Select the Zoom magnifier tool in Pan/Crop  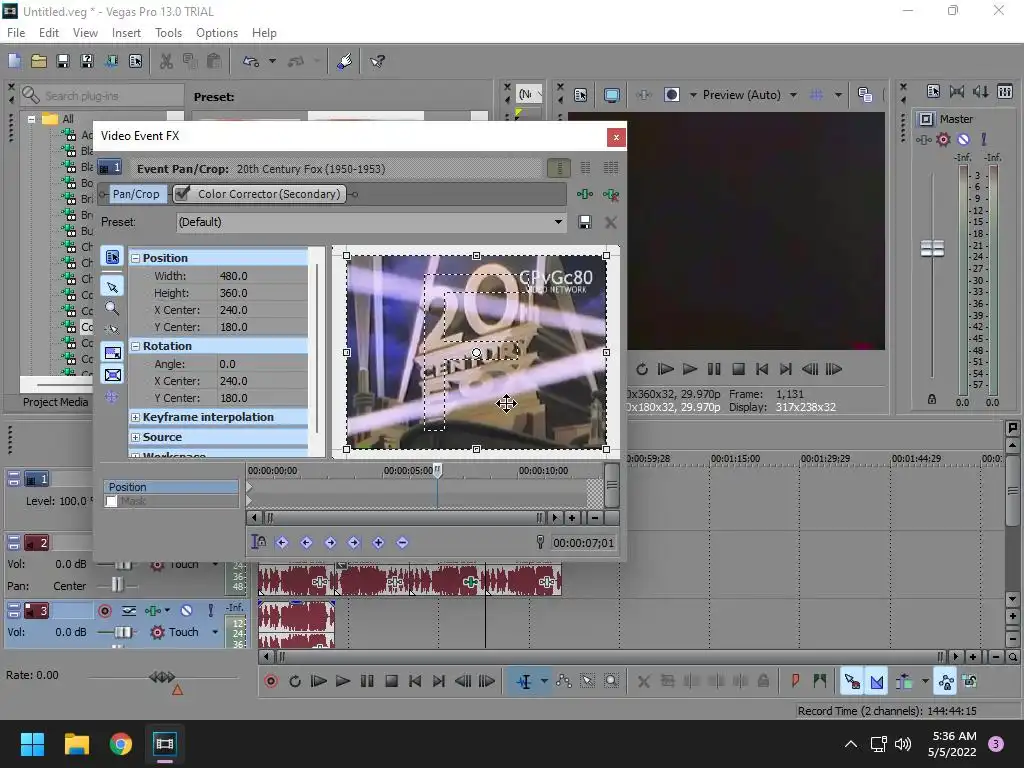pos(112,308)
